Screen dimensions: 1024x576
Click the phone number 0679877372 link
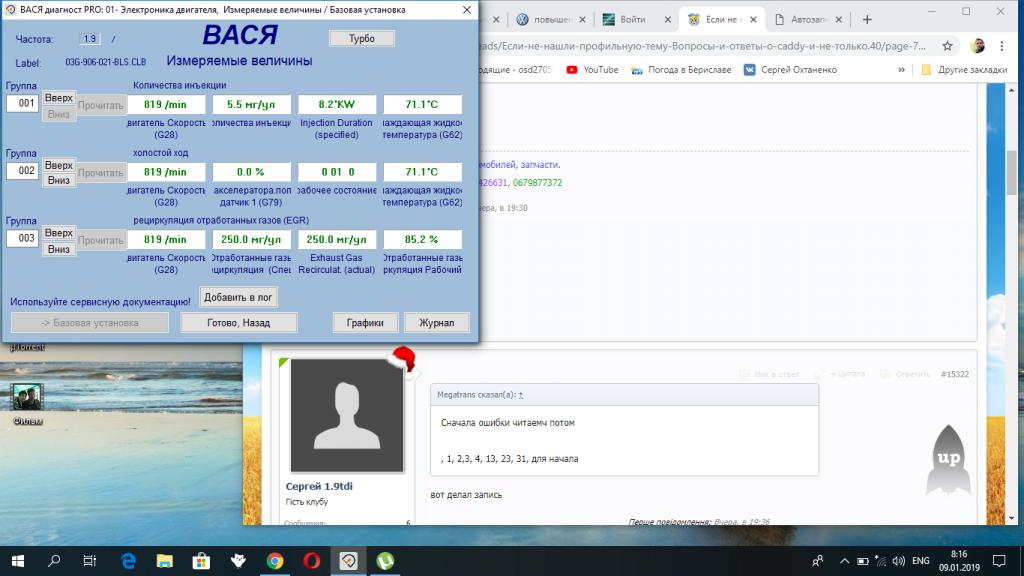tap(537, 183)
